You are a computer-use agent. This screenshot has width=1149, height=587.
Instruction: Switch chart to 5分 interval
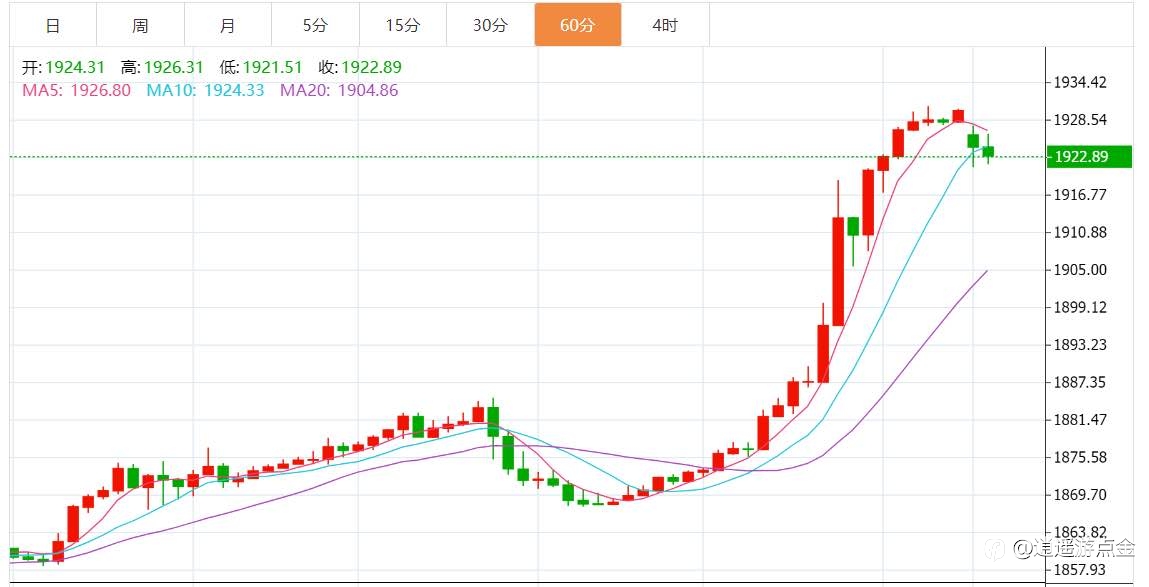315,25
